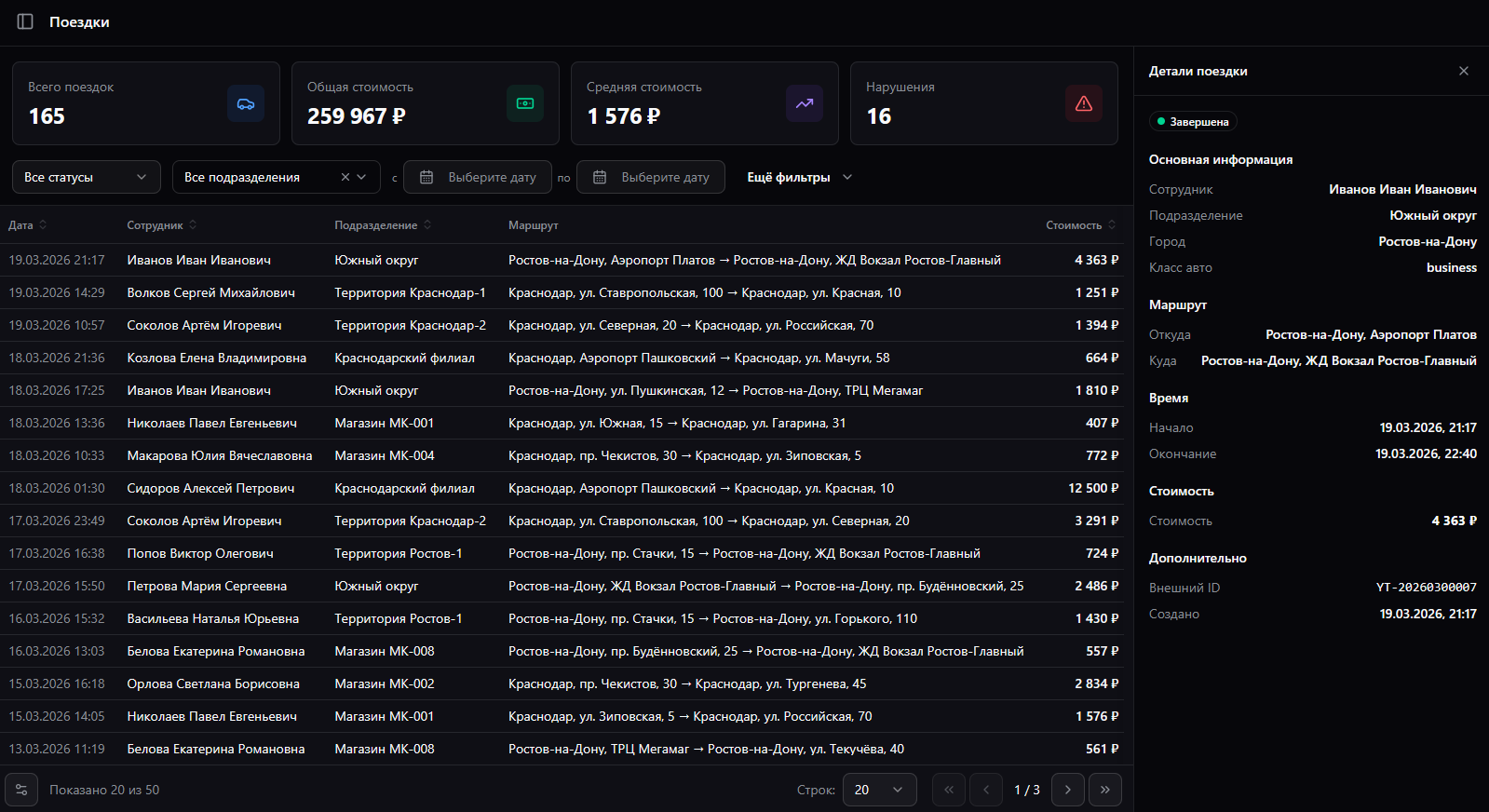The height and width of the screenshot is (812, 1489).
Task: Toggle the sidebar panel icon
Action: pyautogui.click(x=25, y=21)
